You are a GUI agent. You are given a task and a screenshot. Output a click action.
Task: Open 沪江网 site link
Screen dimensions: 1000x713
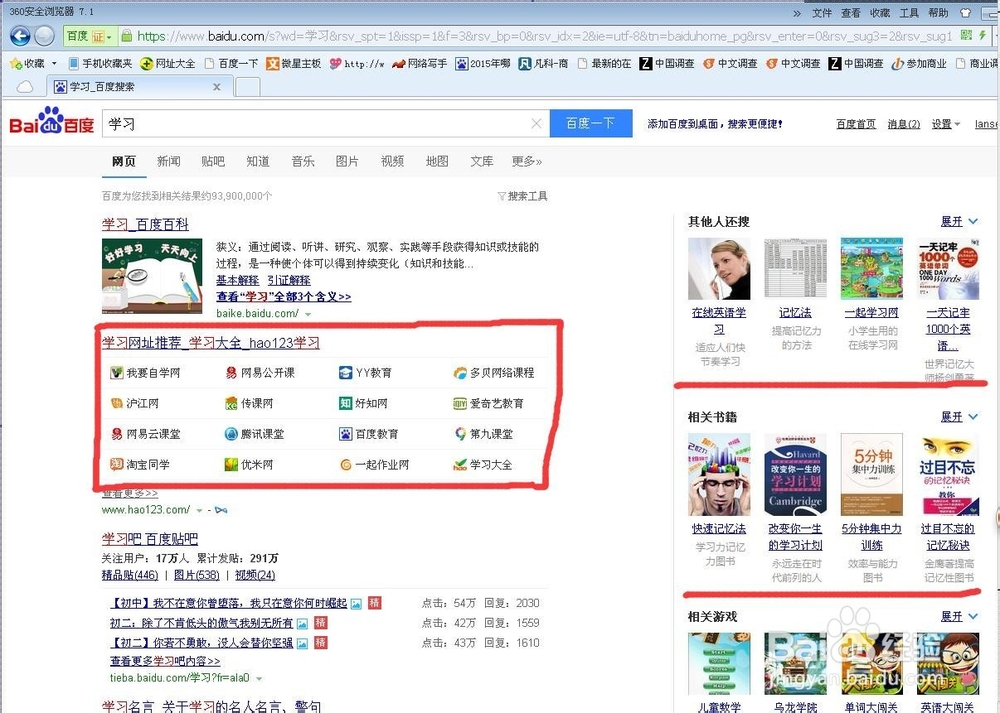pyautogui.click(x=135, y=403)
